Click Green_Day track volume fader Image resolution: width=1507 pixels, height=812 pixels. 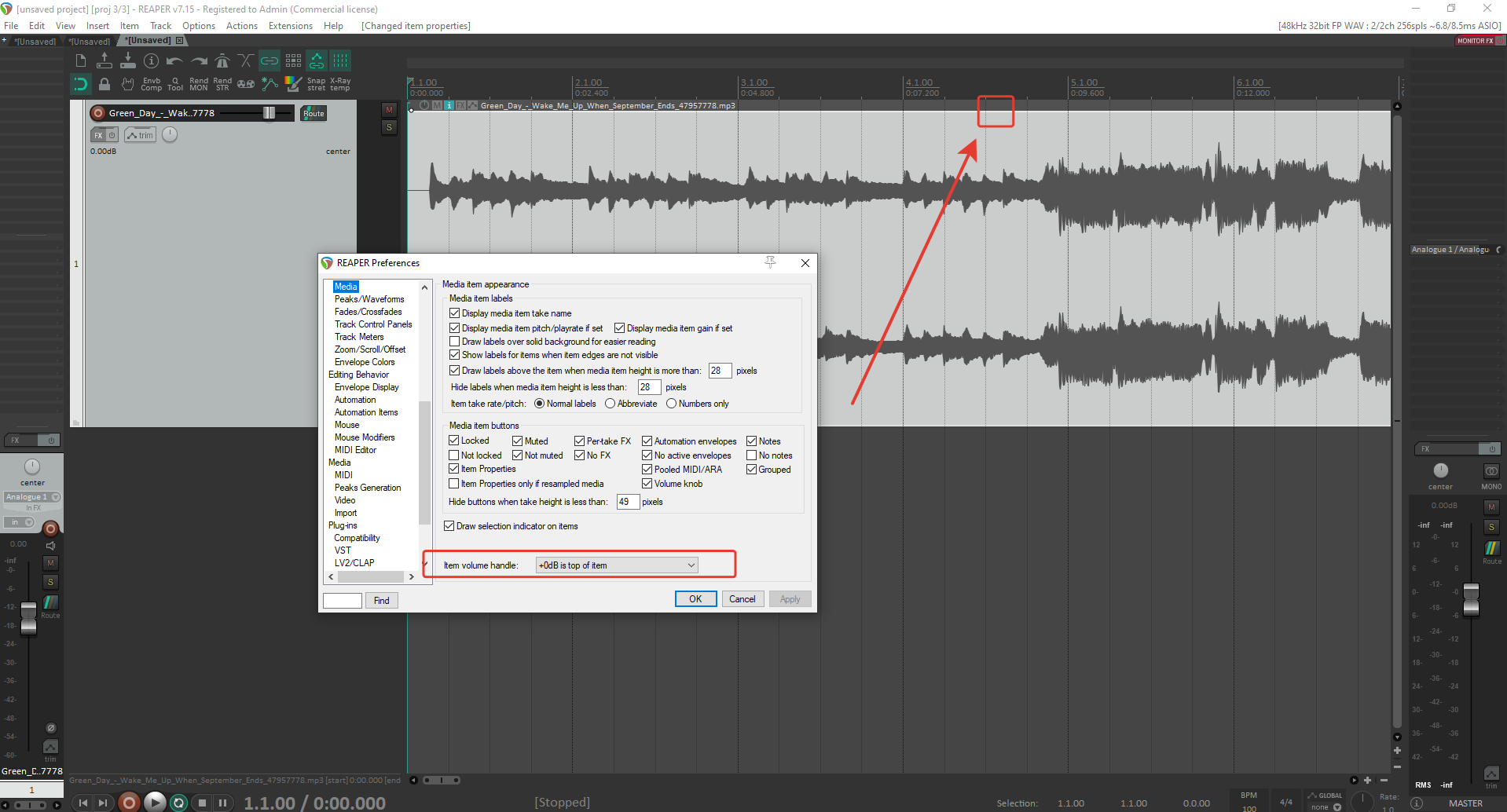(x=269, y=113)
